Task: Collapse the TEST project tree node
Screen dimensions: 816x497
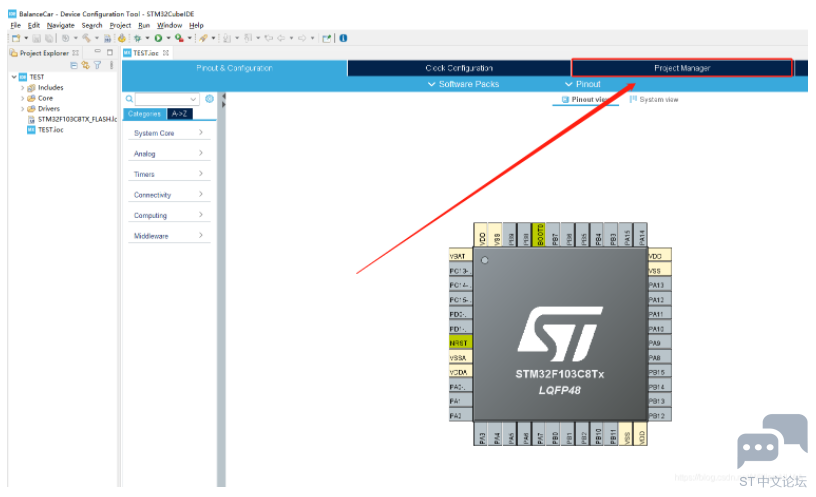Action: pyautogui.click(x=14, y=77)
